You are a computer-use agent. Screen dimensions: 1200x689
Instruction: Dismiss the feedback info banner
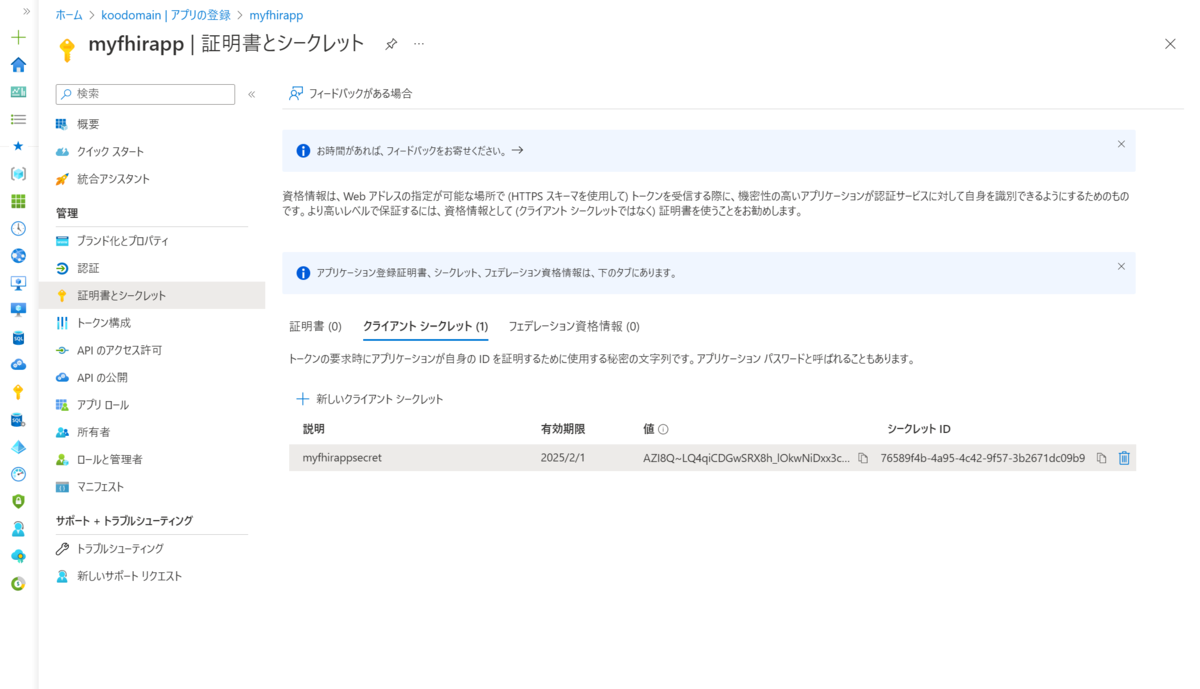(x=1121, y=144)
